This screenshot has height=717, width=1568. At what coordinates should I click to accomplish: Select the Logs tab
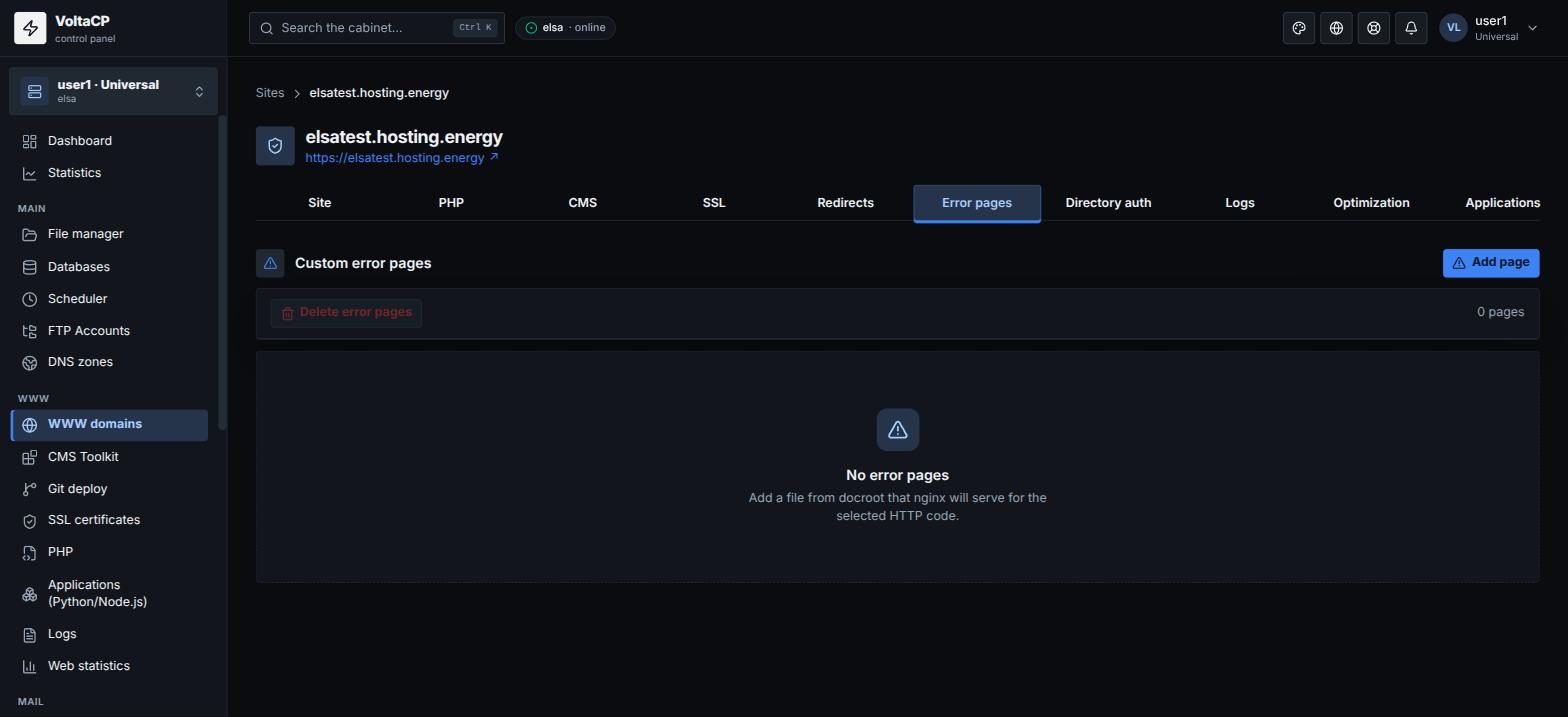(x=1240, y=203)
